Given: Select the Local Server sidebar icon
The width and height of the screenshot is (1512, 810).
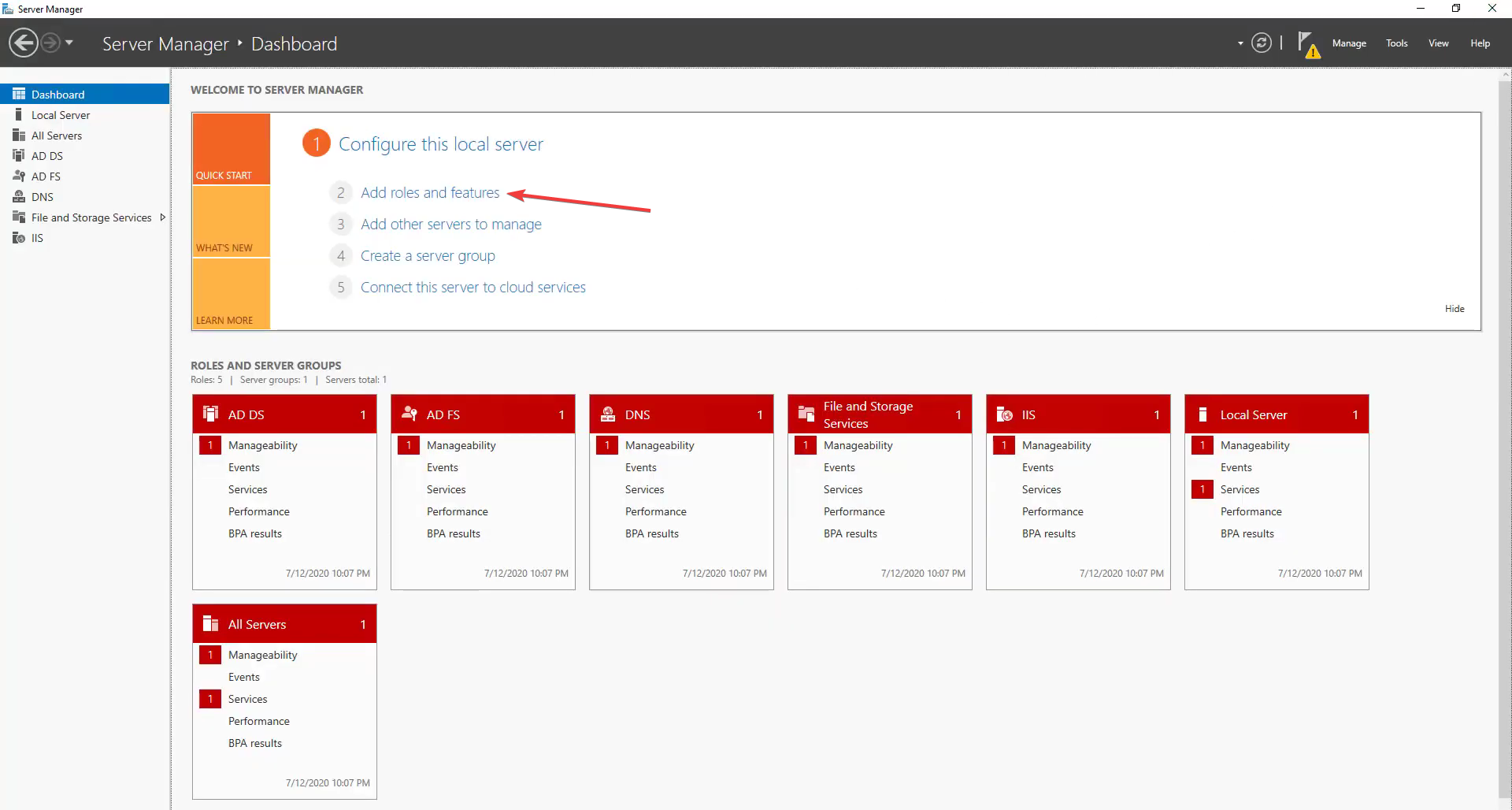Looking at the screenshot, I should click(x=19, y=114).
